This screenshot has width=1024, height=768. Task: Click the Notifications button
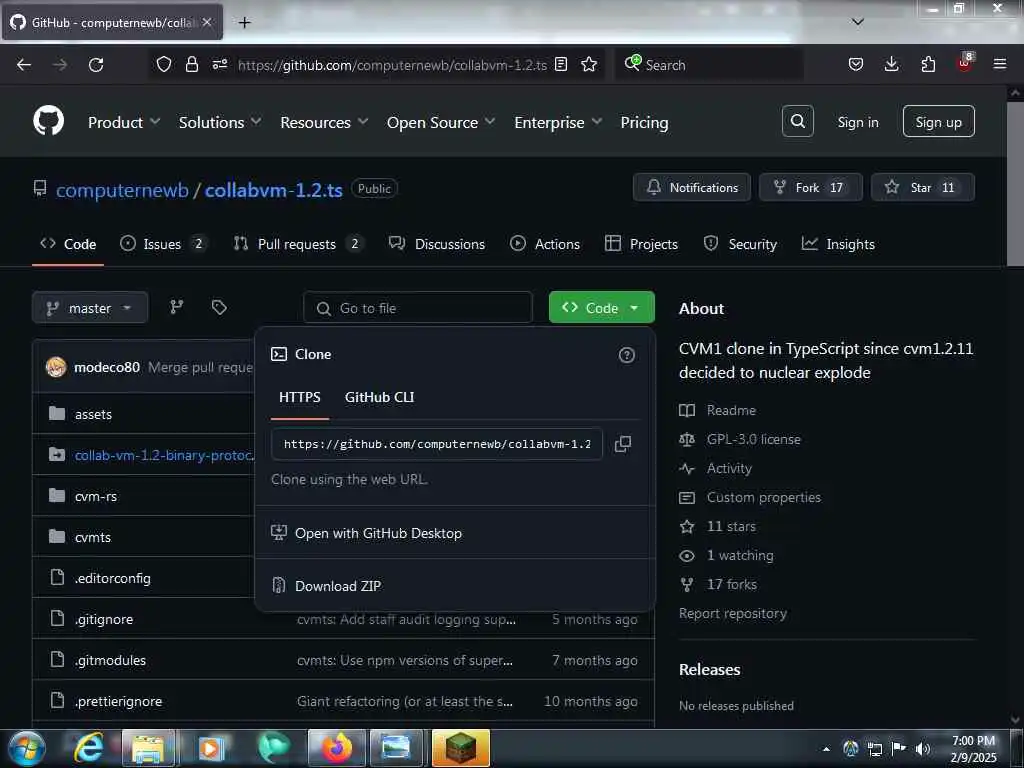(692, 187)
